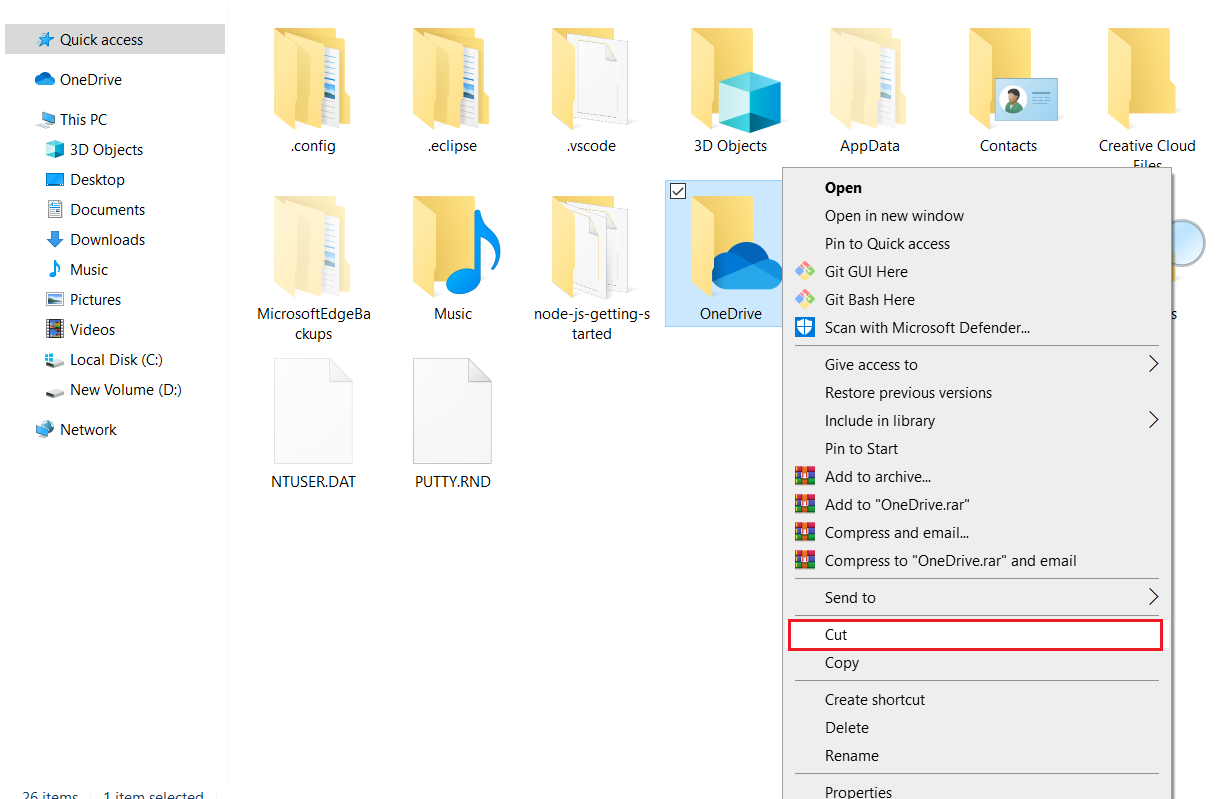
Task: Select the AppData folder icon
Action: [x=869, y=79]
